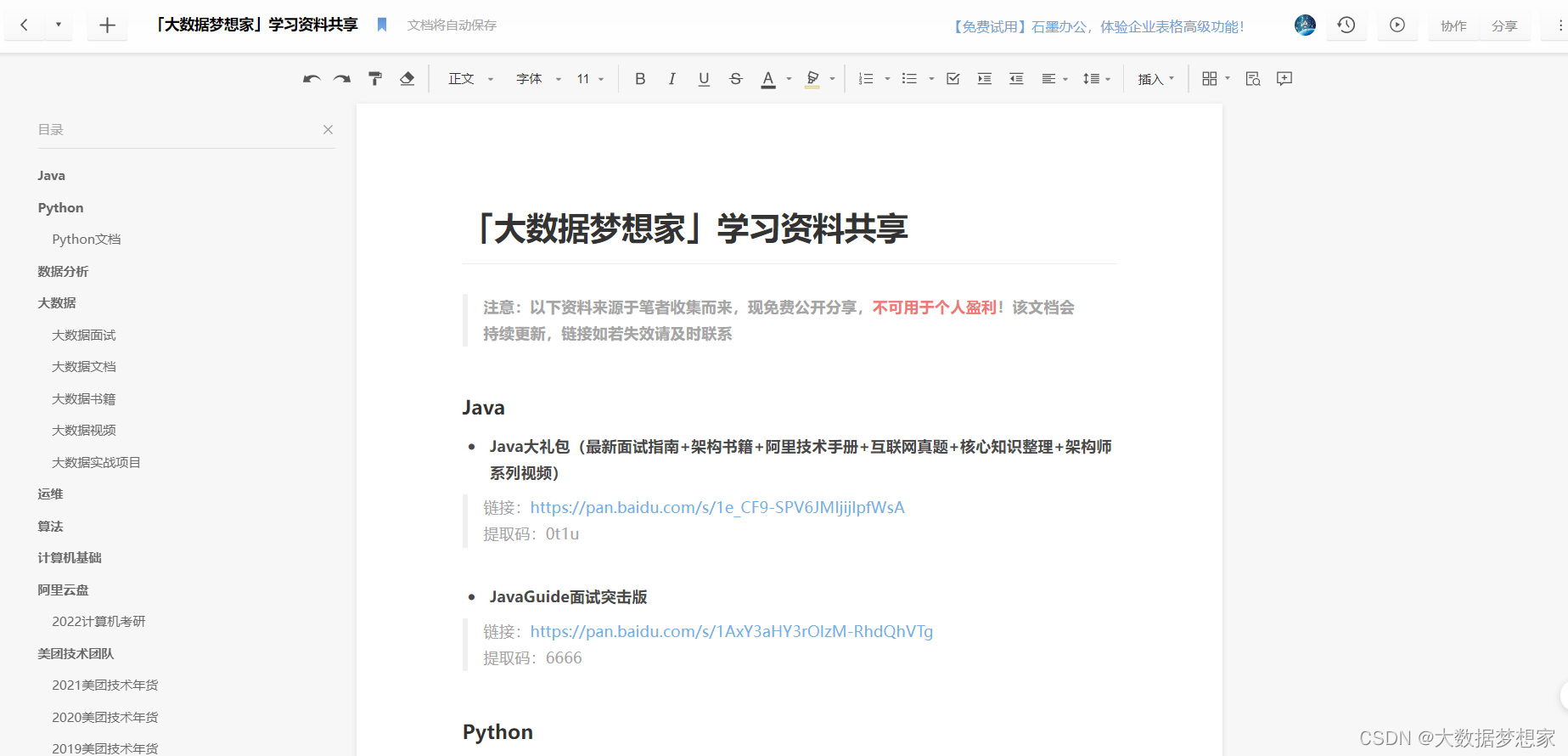The image size is (1568, 756).
Task: Open version history clock icon
Action: (x=1346, y=25)
